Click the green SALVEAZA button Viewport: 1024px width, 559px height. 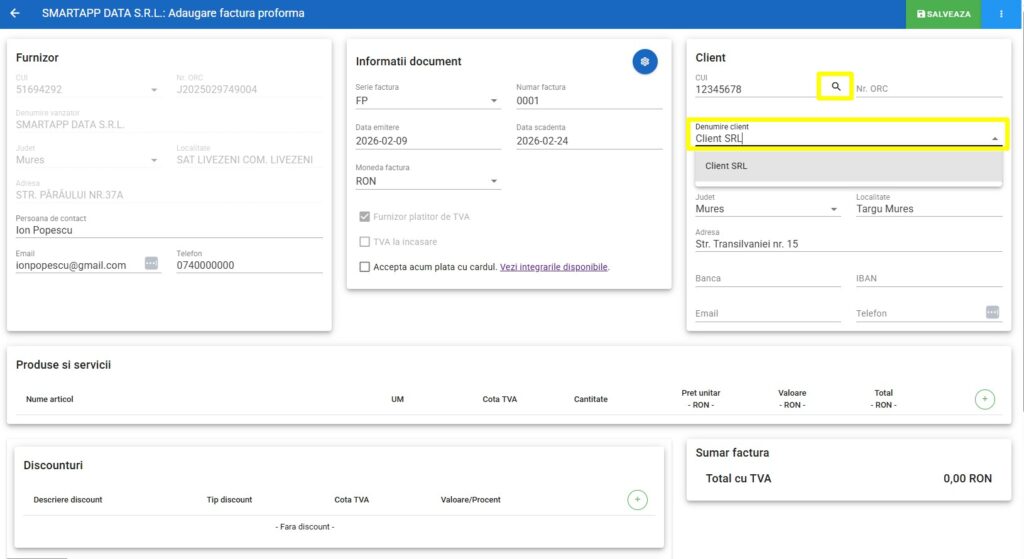pos(943,14)
